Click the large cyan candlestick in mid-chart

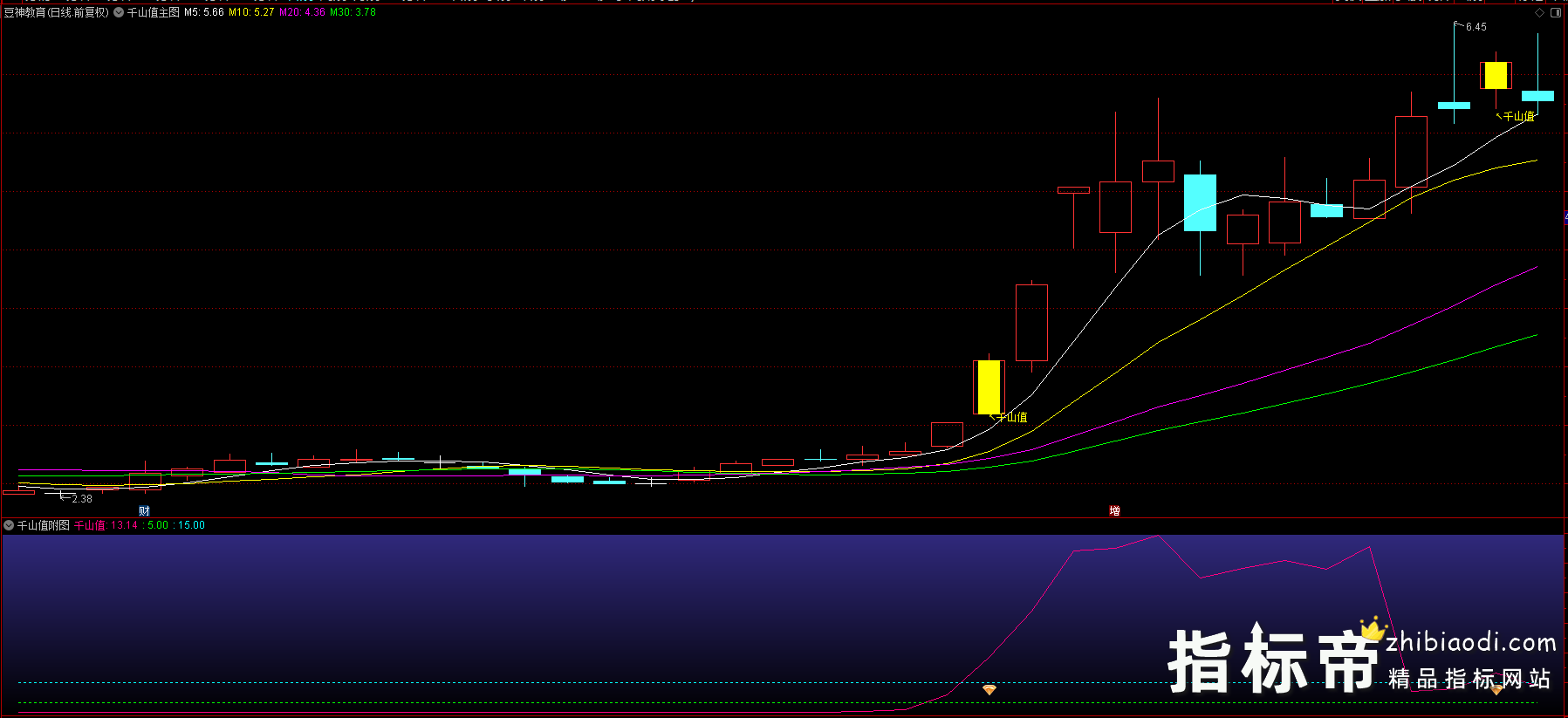(x=1200, y=202)
